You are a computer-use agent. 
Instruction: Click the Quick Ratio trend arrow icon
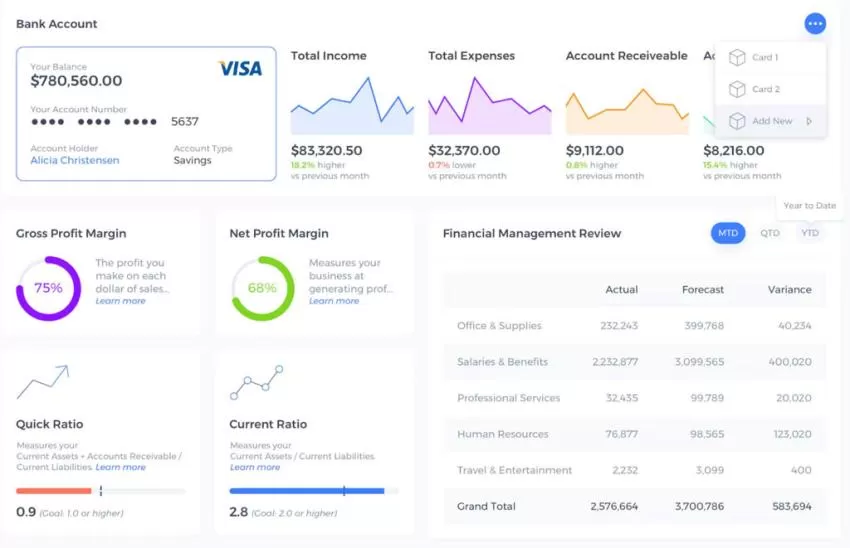tap(42, 382)
